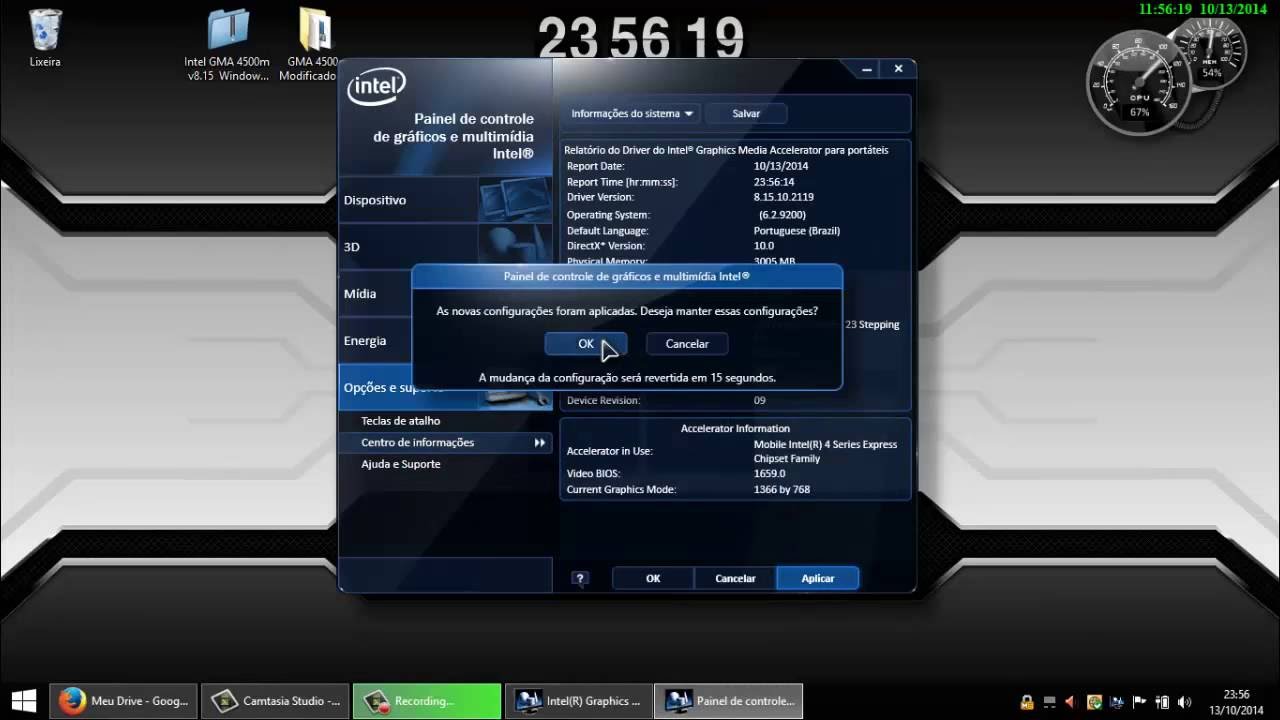Click the Report Date value 10/13/2014
Screen dimensions: 1280x720
pyautogui.click(x=781, y=167)
